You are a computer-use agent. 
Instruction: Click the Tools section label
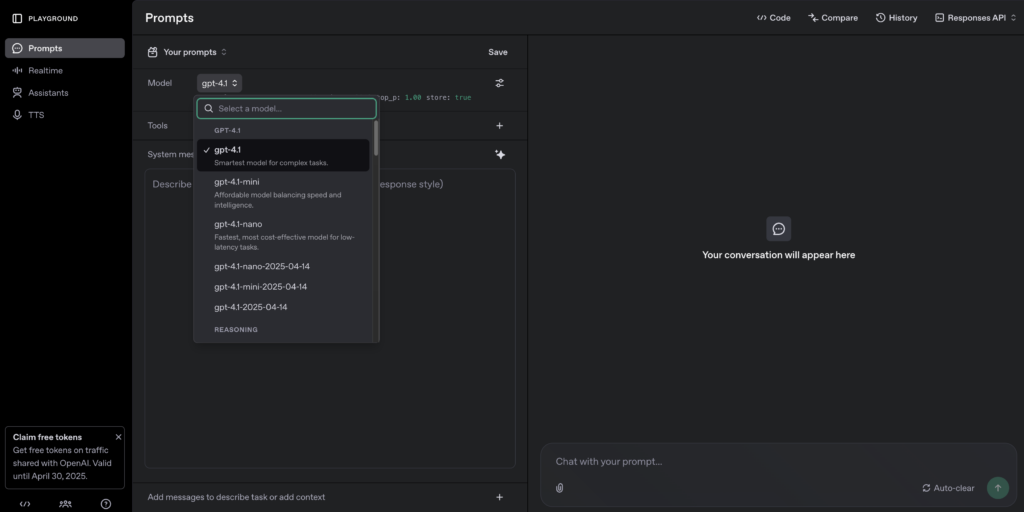tap(157, 125)
